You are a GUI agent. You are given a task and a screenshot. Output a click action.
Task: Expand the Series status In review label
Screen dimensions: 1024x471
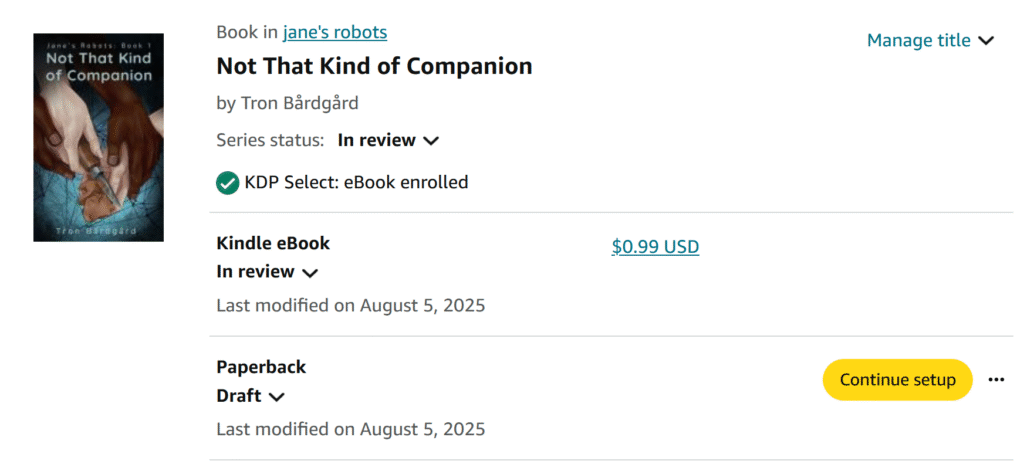pos(376,141)
